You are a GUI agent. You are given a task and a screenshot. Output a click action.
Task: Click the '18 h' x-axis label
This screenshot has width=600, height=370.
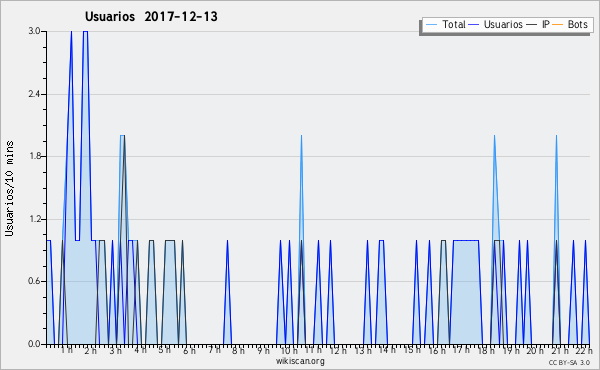486,350
